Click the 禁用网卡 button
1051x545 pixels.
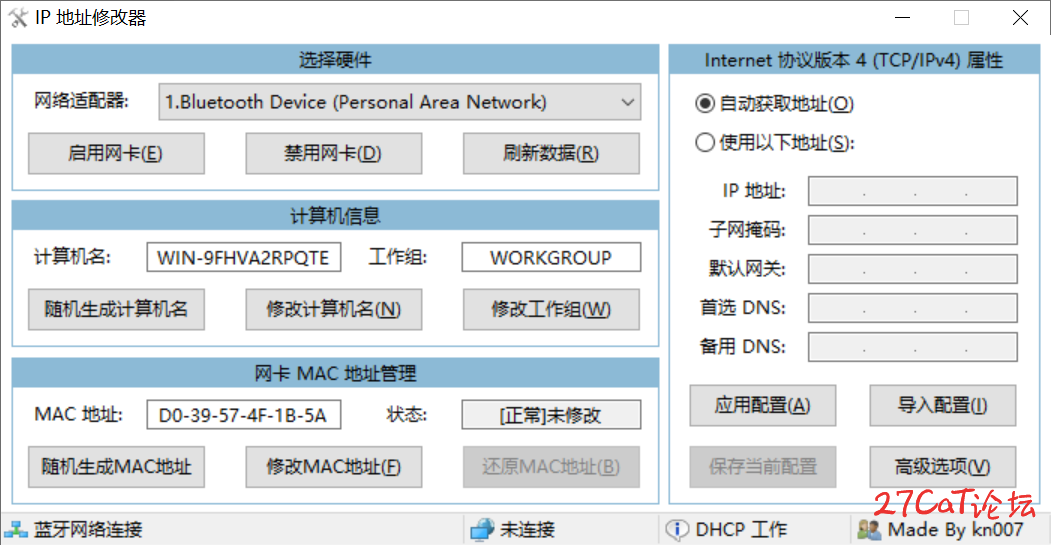pyautogui.click(x=333, y=154)
